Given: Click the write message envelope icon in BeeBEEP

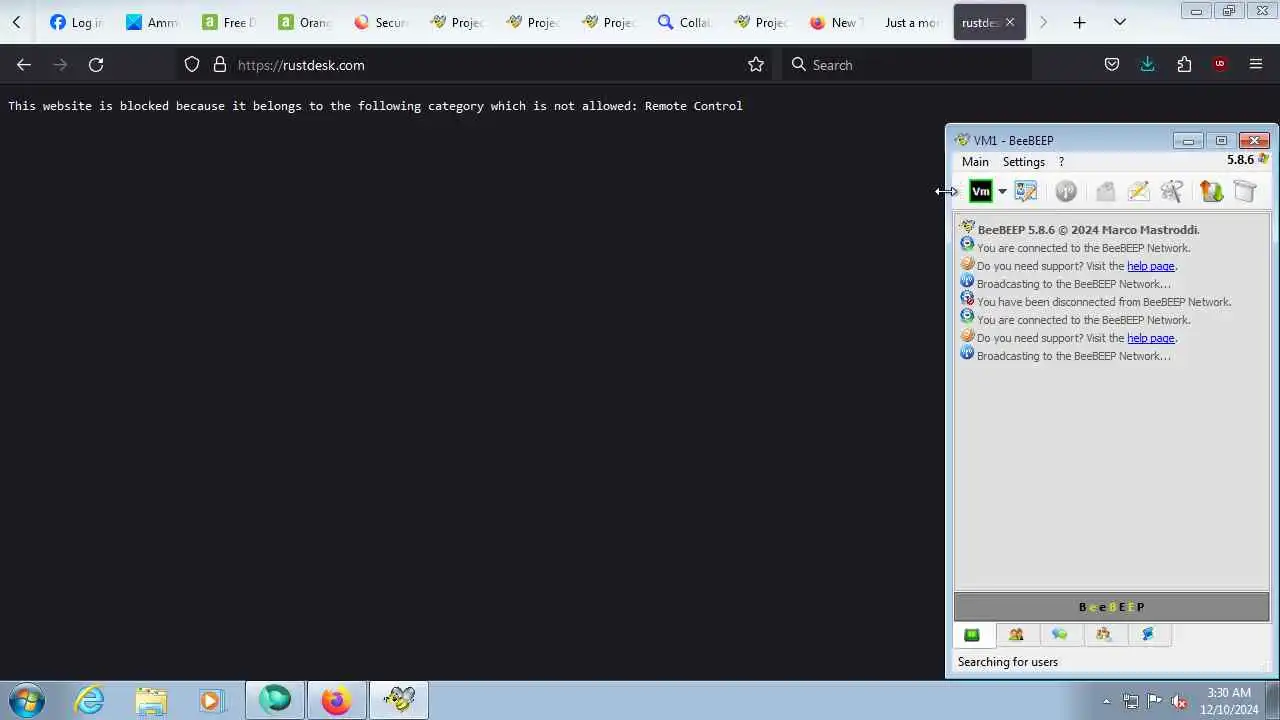Looking at the screenshot, I should (x=1138, y=191).
